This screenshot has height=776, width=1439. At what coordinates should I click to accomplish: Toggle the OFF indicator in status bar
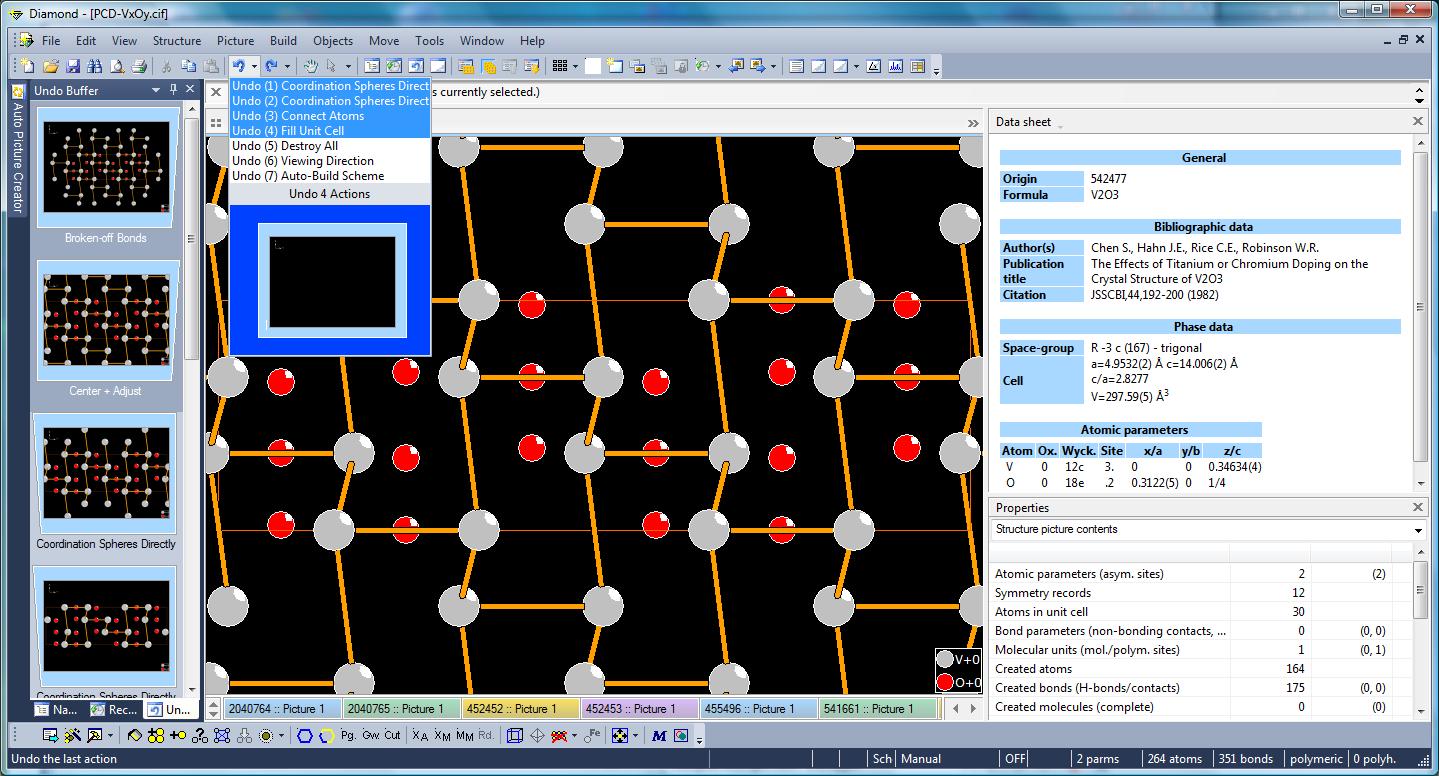[x=1016, y=759]
